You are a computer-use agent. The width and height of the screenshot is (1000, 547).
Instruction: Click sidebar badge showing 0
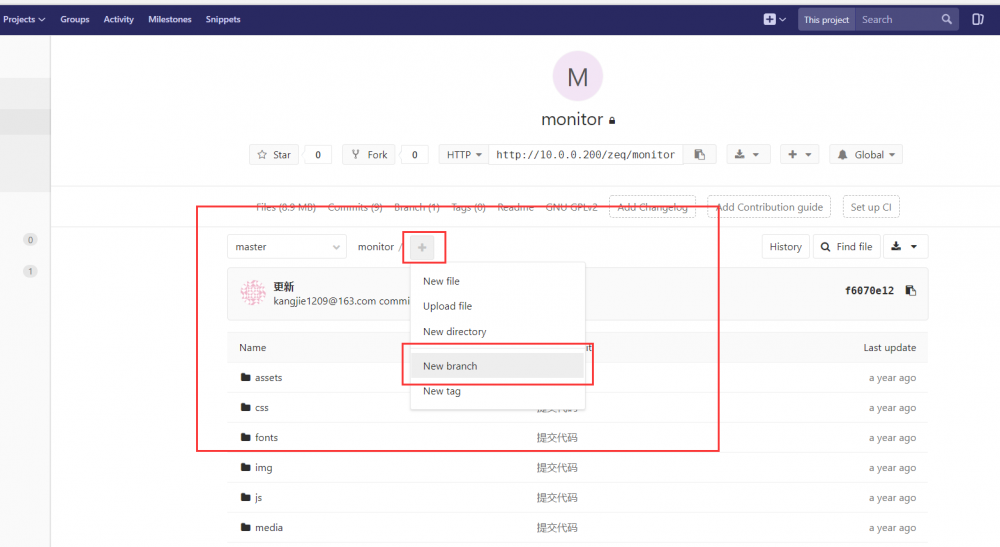(30, 240)
